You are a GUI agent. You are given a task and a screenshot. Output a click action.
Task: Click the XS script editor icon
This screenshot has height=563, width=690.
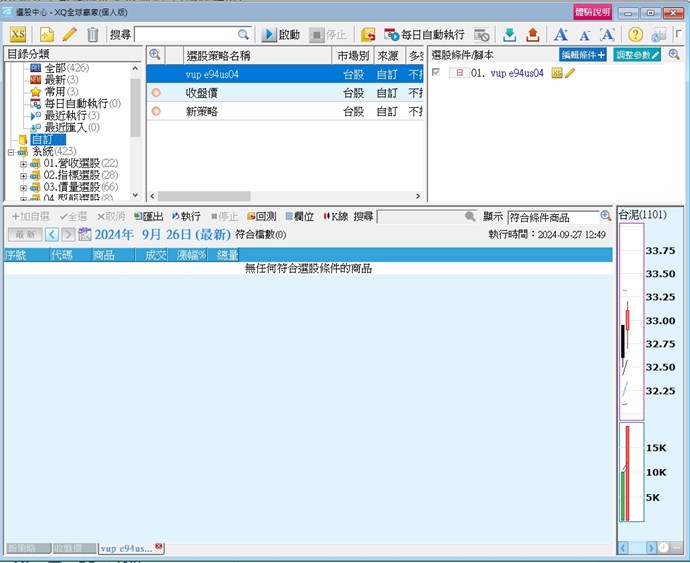pos(17,34)
